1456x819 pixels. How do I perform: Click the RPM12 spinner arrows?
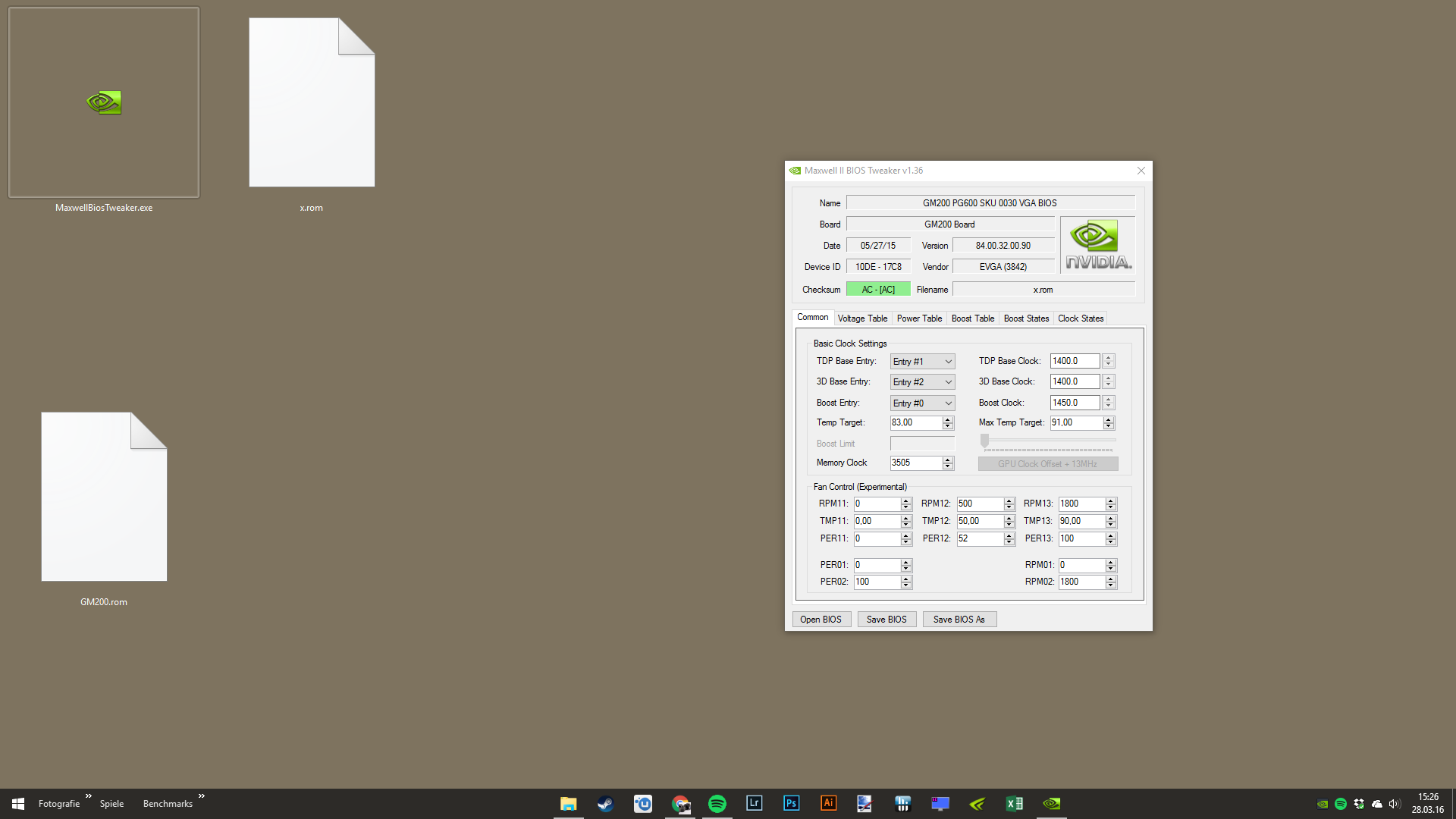1009,504
